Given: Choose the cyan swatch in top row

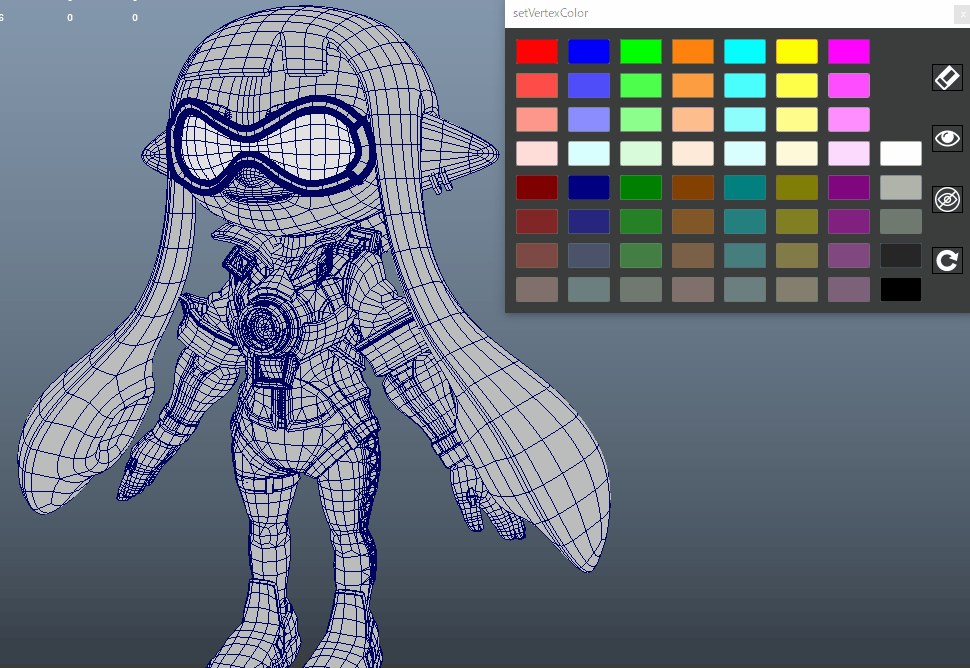Looking at the screenshot, I should click(745, 51).
